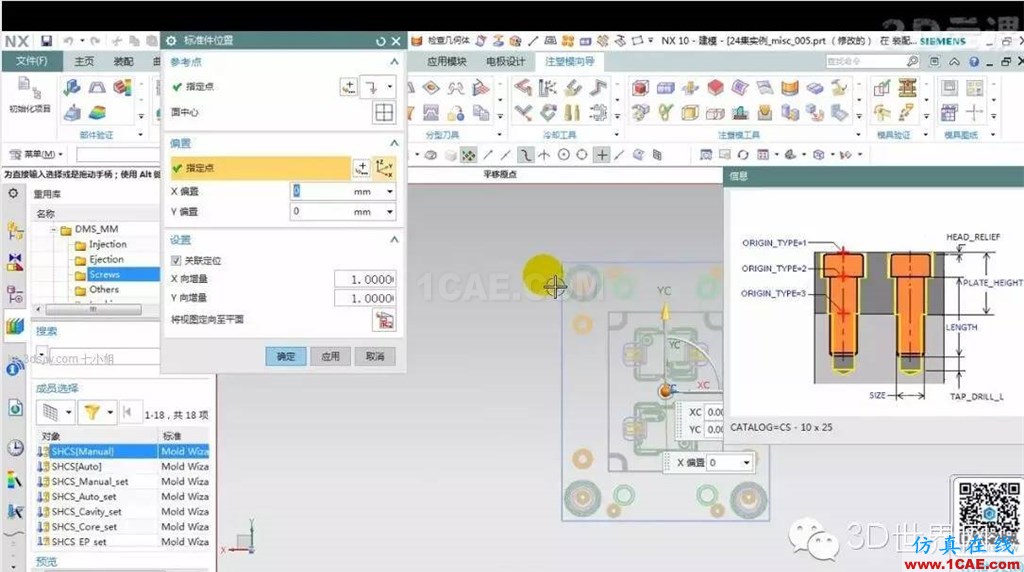Open the X 偏置 mm unit dropdown
The width and height of the screenshot is (1024, 572).
pos(390,191)
